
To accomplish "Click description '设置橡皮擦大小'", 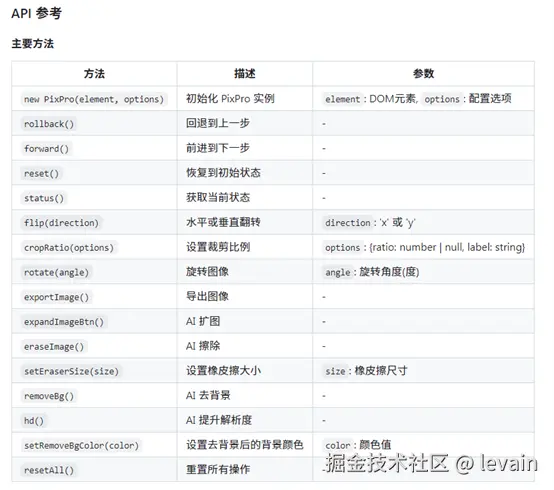I will click(223, 371).
